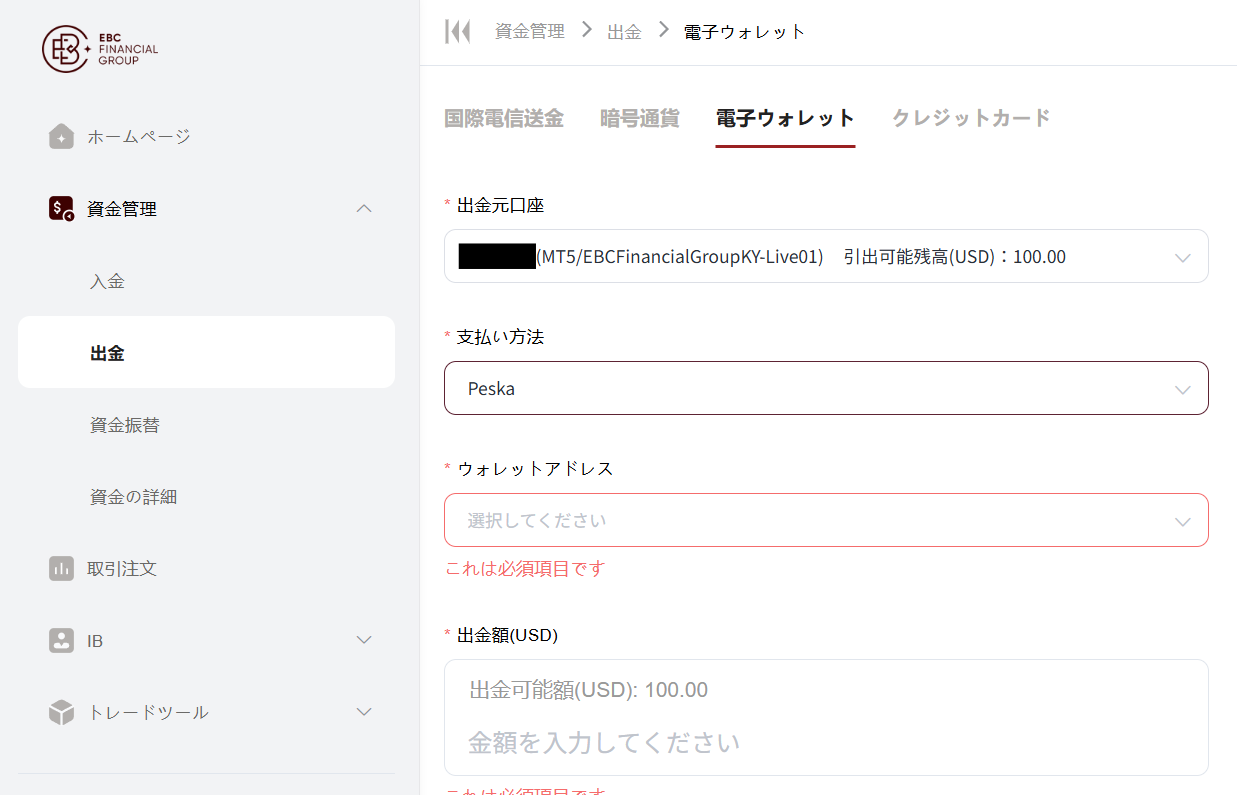The height and width of the screenshot is (795, 1237).
Task: Expand the トレードツール menu chevron
Action: [x=364, y=712]
